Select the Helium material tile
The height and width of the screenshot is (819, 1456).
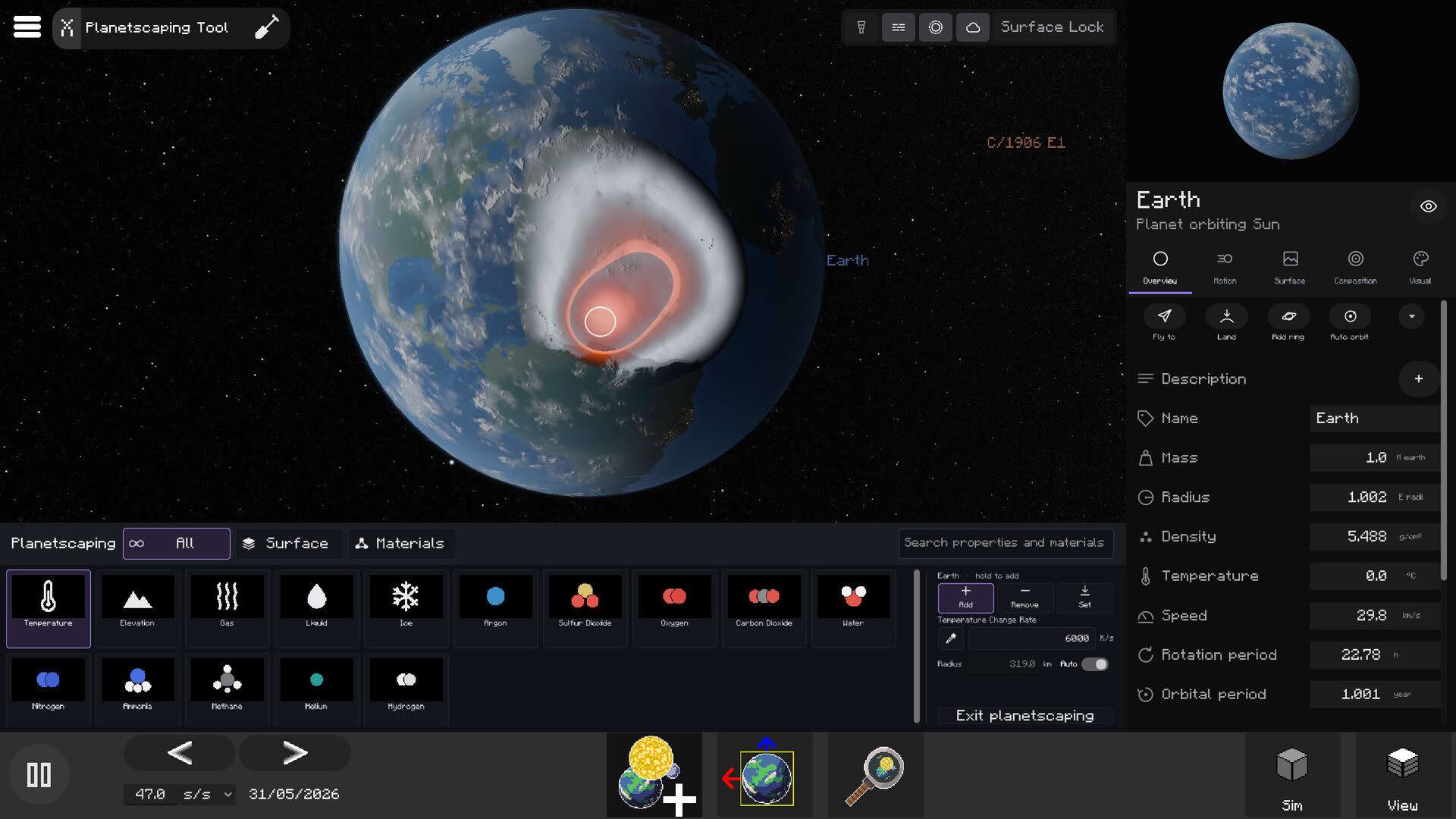(316, 690)
